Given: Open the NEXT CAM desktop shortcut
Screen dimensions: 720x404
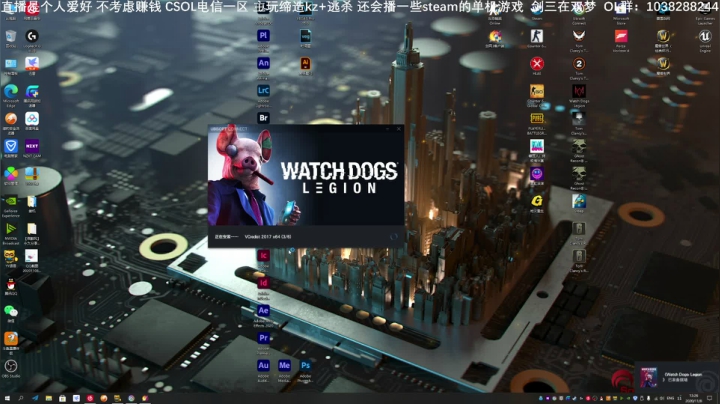Looking at the screenshot, I should coord(32,146).
